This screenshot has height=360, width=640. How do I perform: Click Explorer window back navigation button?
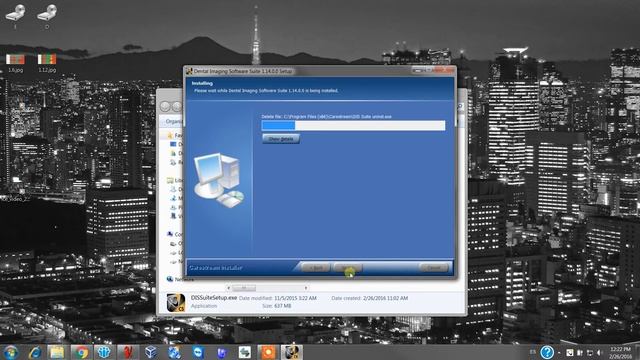click(x=165, y=107)
